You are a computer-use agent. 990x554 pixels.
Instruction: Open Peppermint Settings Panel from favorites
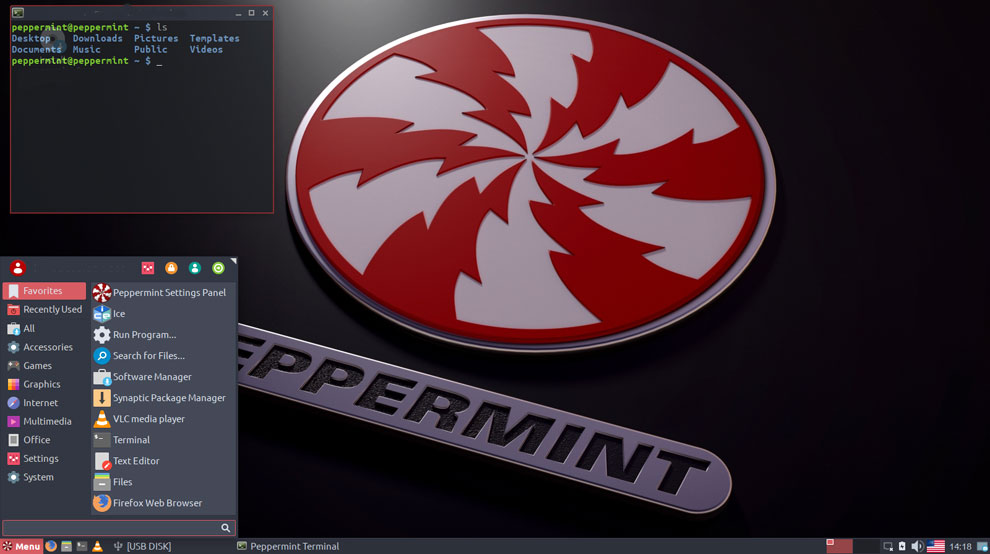[x=164, y=292]
